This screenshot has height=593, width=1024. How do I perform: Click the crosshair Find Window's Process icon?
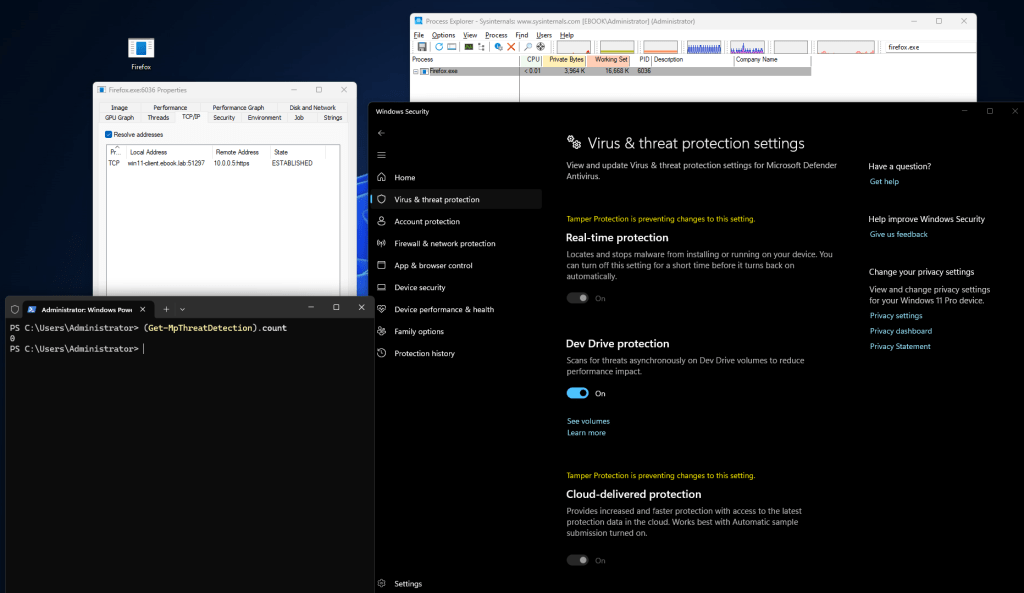[541, 47]
